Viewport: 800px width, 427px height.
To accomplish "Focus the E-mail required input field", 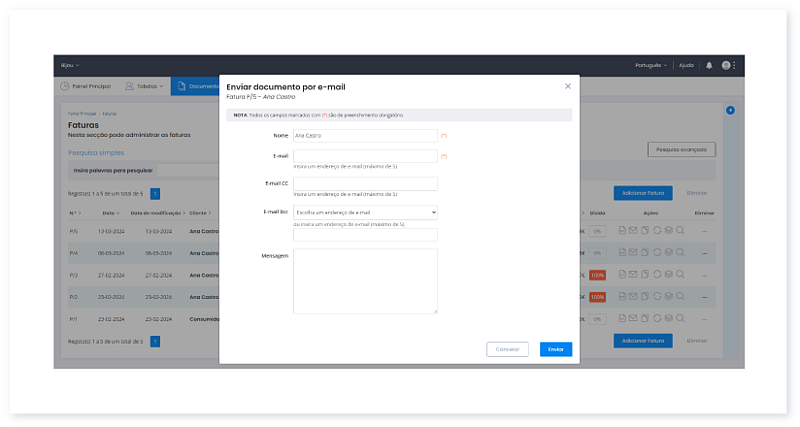I will point(365,156).
